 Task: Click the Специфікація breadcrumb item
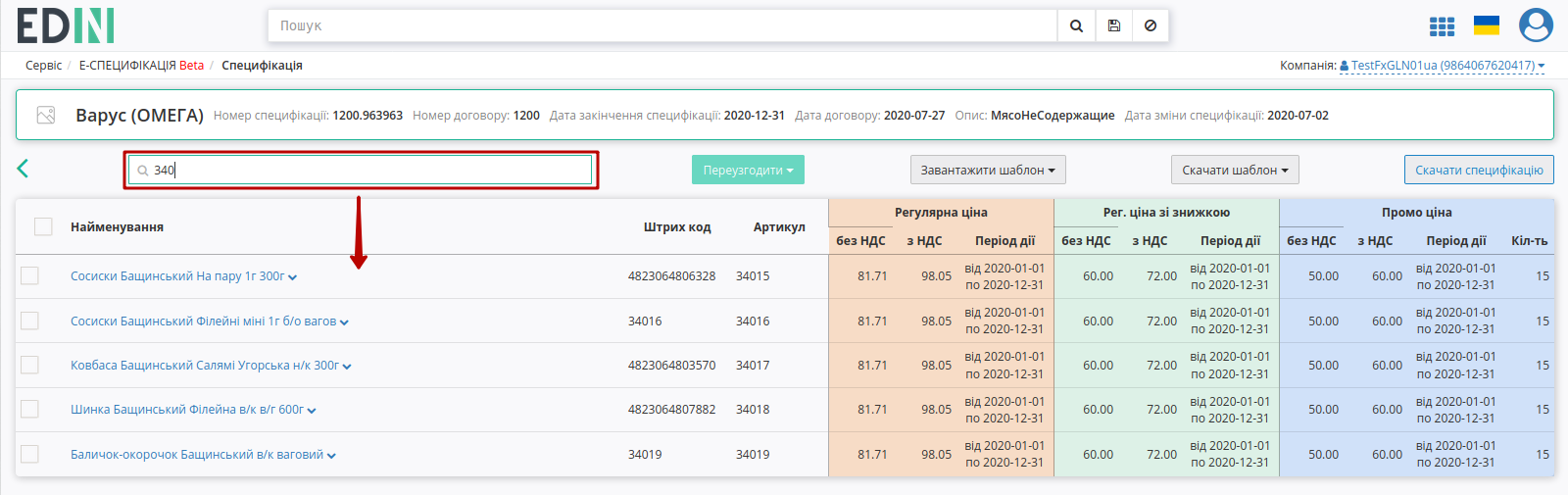click(x=262, y=66)
